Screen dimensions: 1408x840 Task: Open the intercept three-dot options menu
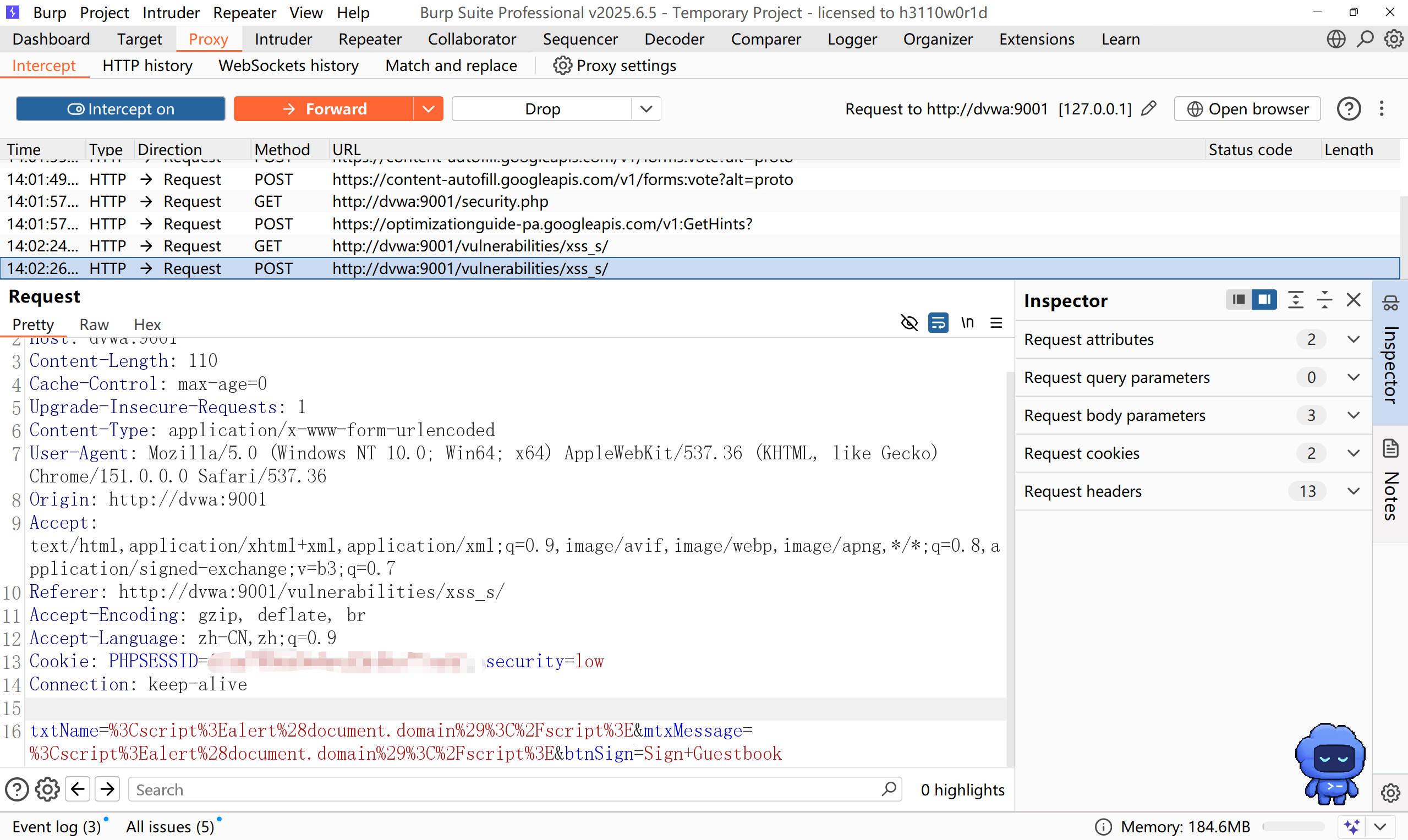pyautogui.click(x=1382, y=109)
